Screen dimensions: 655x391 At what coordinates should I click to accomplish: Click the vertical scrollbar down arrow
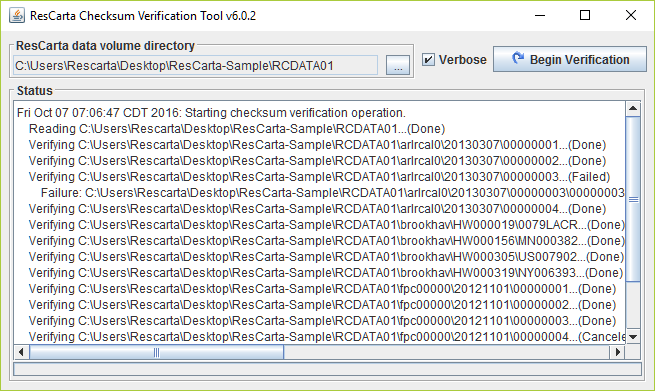pos(633,337)
